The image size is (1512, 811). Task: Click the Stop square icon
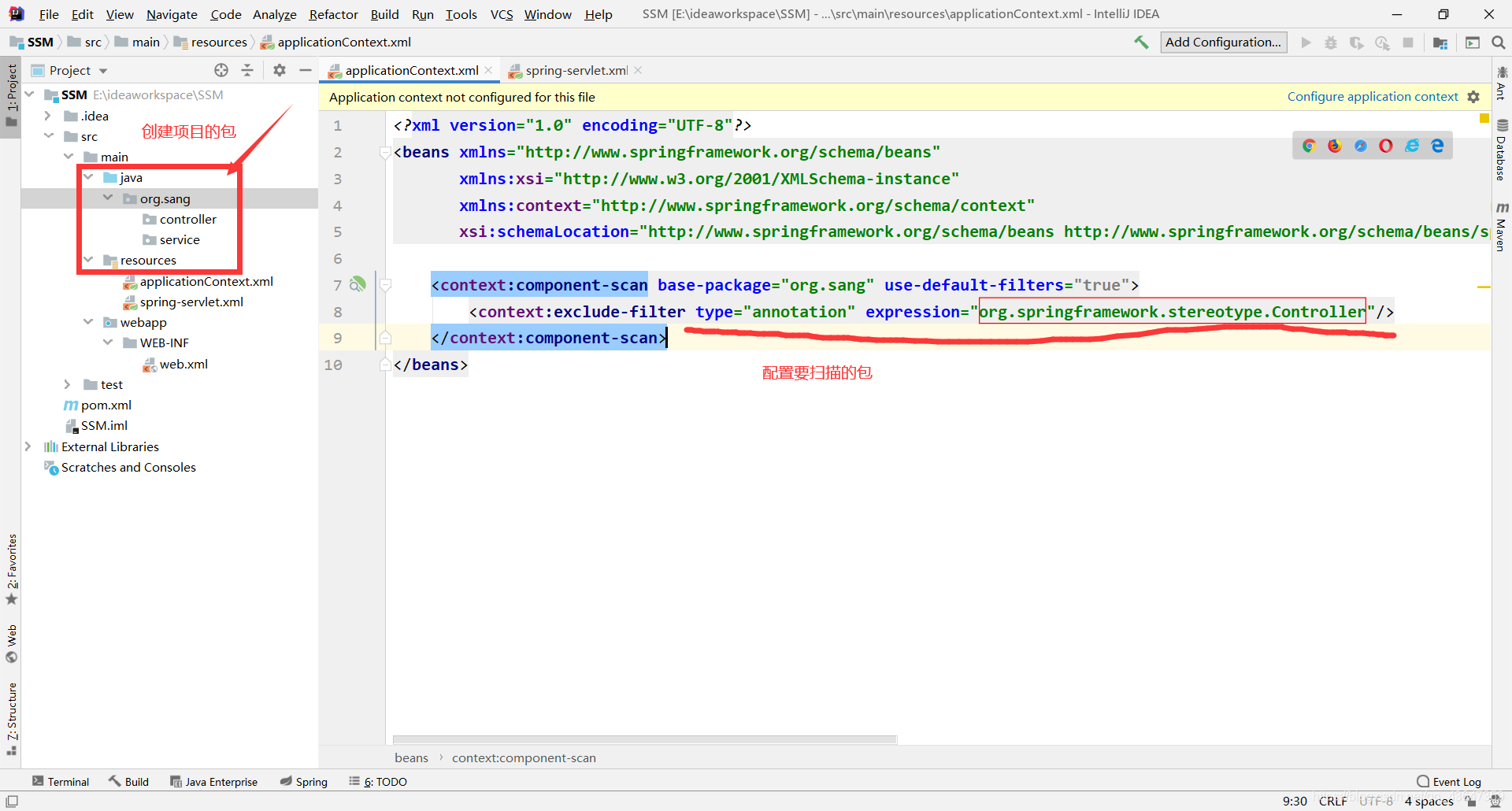(1408, 43)
